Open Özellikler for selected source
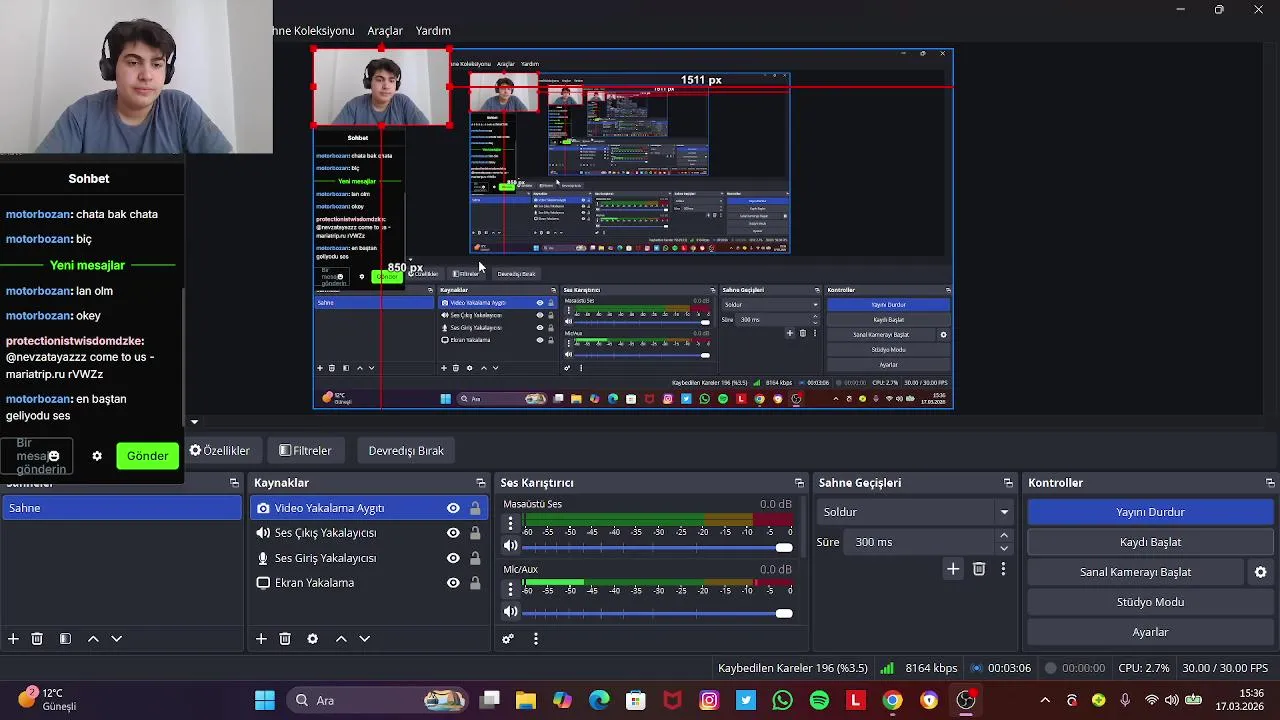The width and height of the screenshot is (1280, 720). pyautogui.click(x=220, y=451)
